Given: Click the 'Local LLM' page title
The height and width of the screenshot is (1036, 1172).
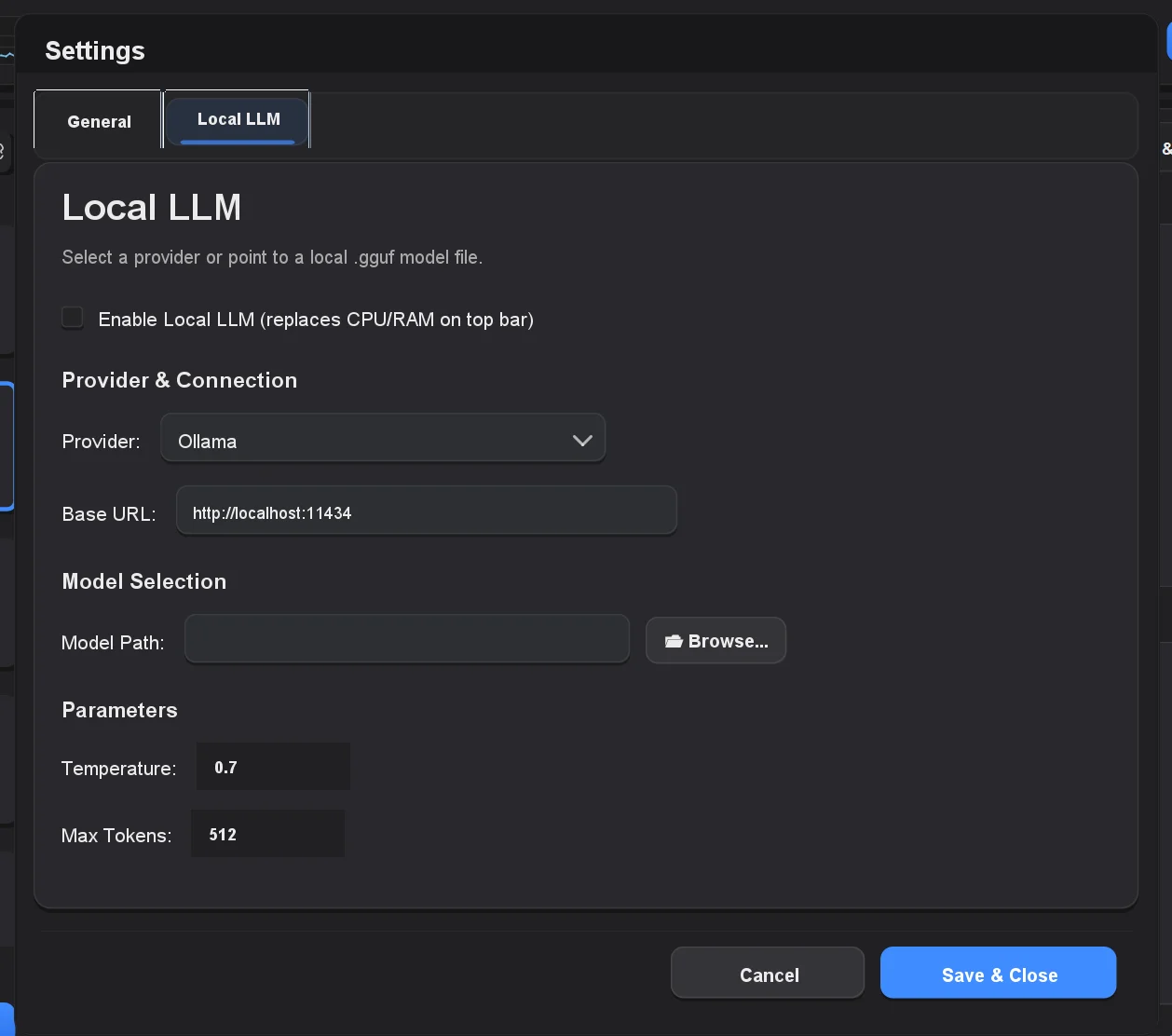Looking at the screenshot, I should pyautogui.click(x=152, y=207).
